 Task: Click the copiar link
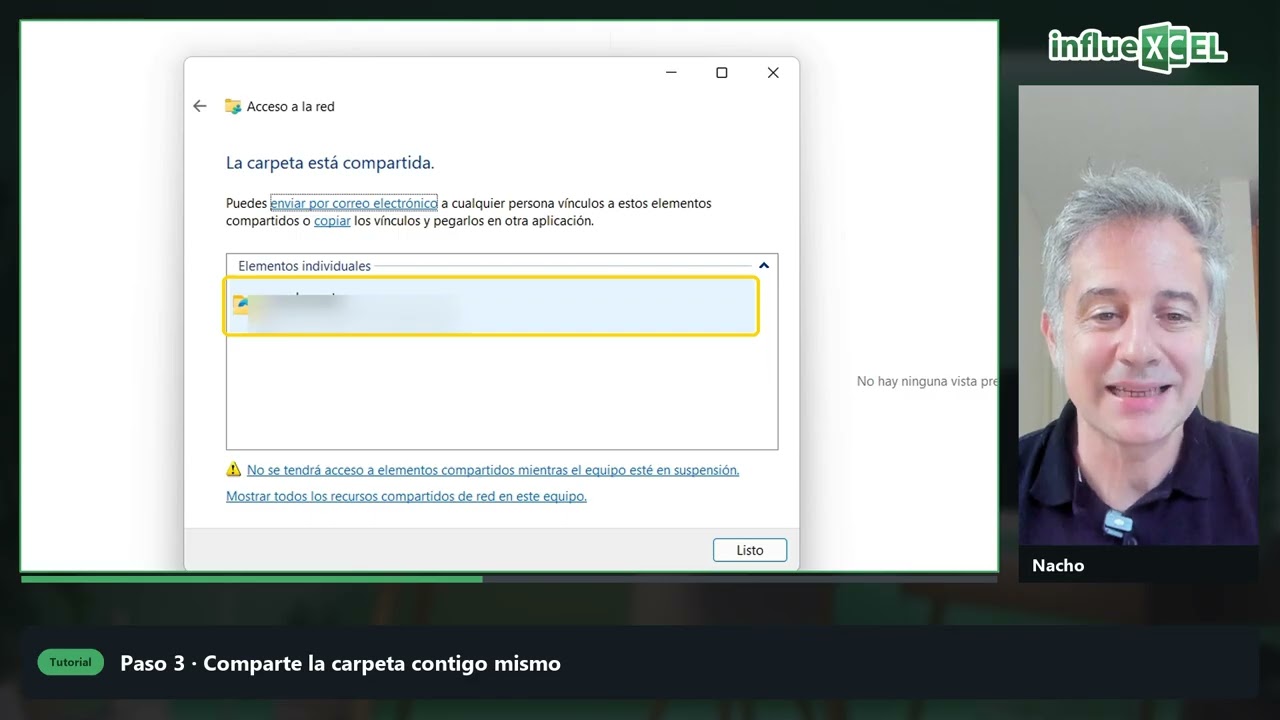[332, 221]
